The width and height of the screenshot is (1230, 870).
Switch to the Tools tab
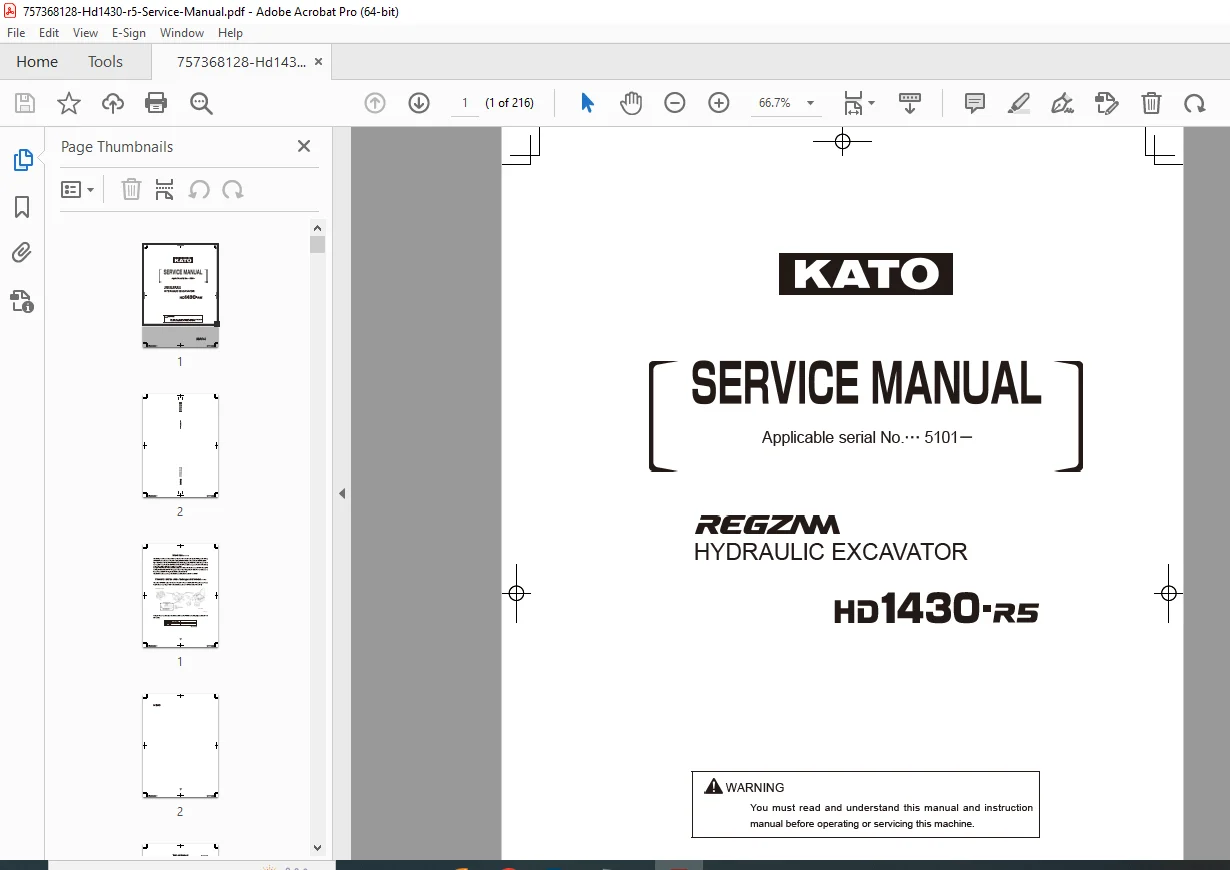[105, 62]
